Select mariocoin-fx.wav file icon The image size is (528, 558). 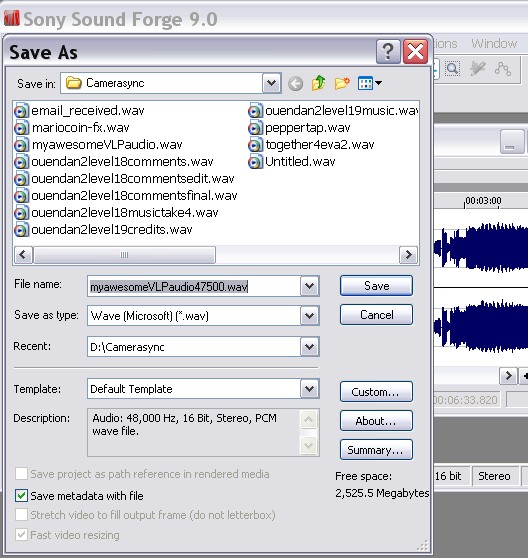tap(21, 128)
